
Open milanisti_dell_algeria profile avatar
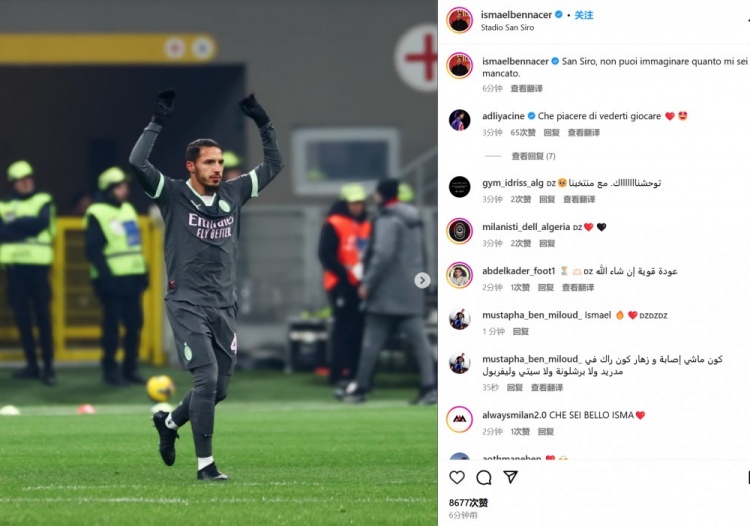(459, 231)
